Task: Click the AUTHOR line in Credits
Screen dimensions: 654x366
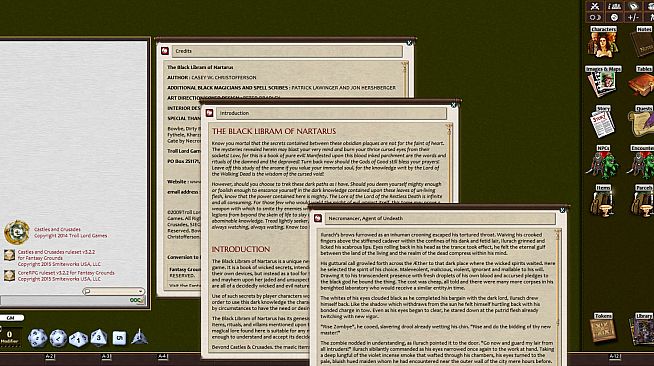Action: coord(211,78)
